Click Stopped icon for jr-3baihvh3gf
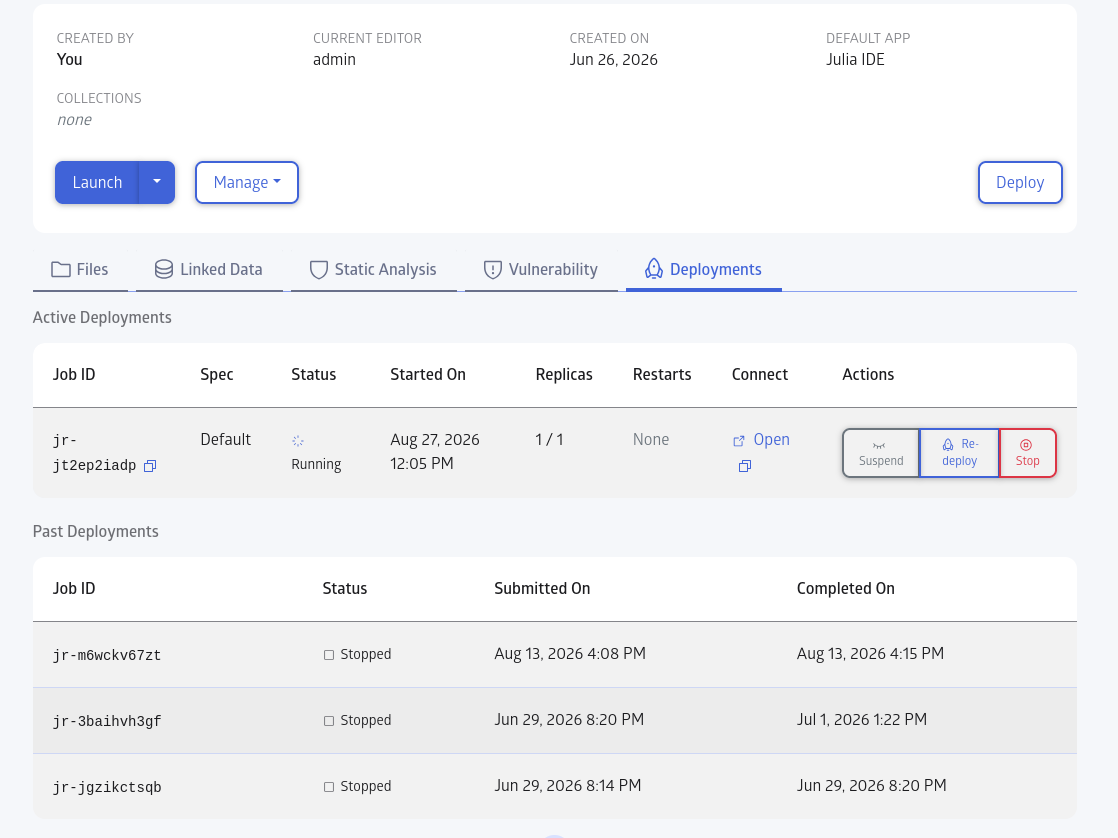1118x838 pixels. coord(329,721)
